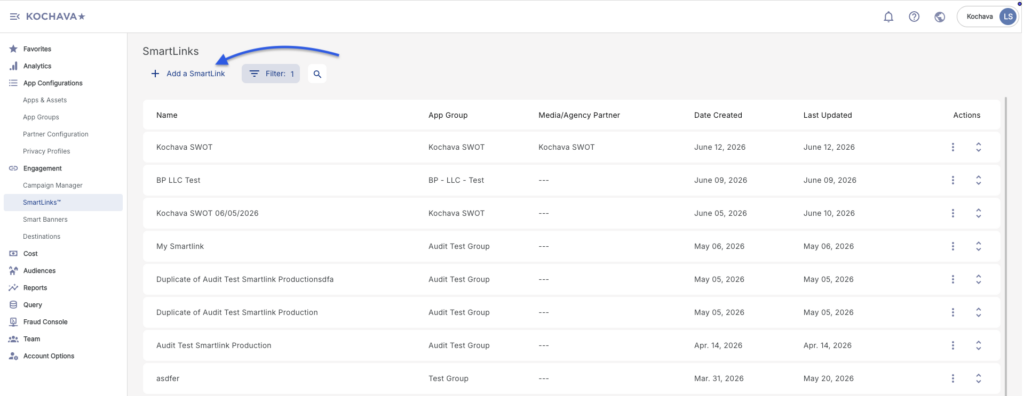The height and width of the screenshot is (396, 1024).
Task: Click 'BP - LLC - Test' app group cell
Action: click(456, 180)
